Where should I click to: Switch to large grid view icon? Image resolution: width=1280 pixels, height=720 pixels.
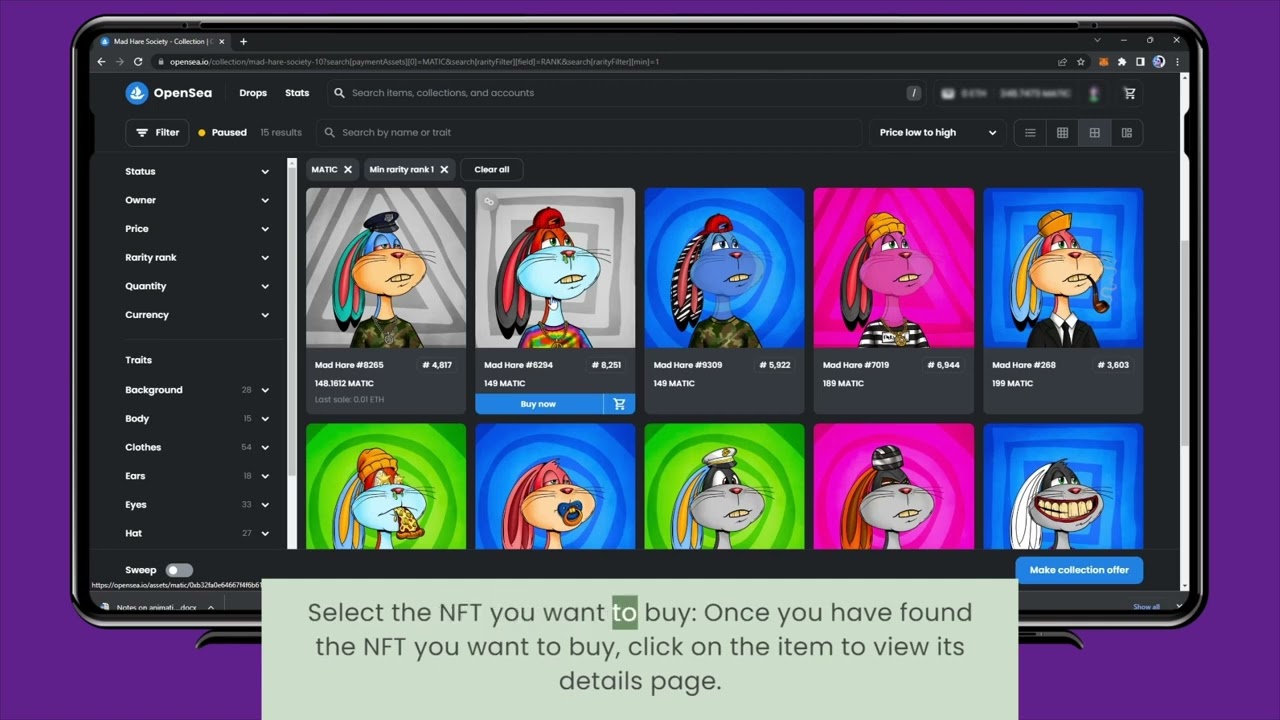[x=1095, y=133]
